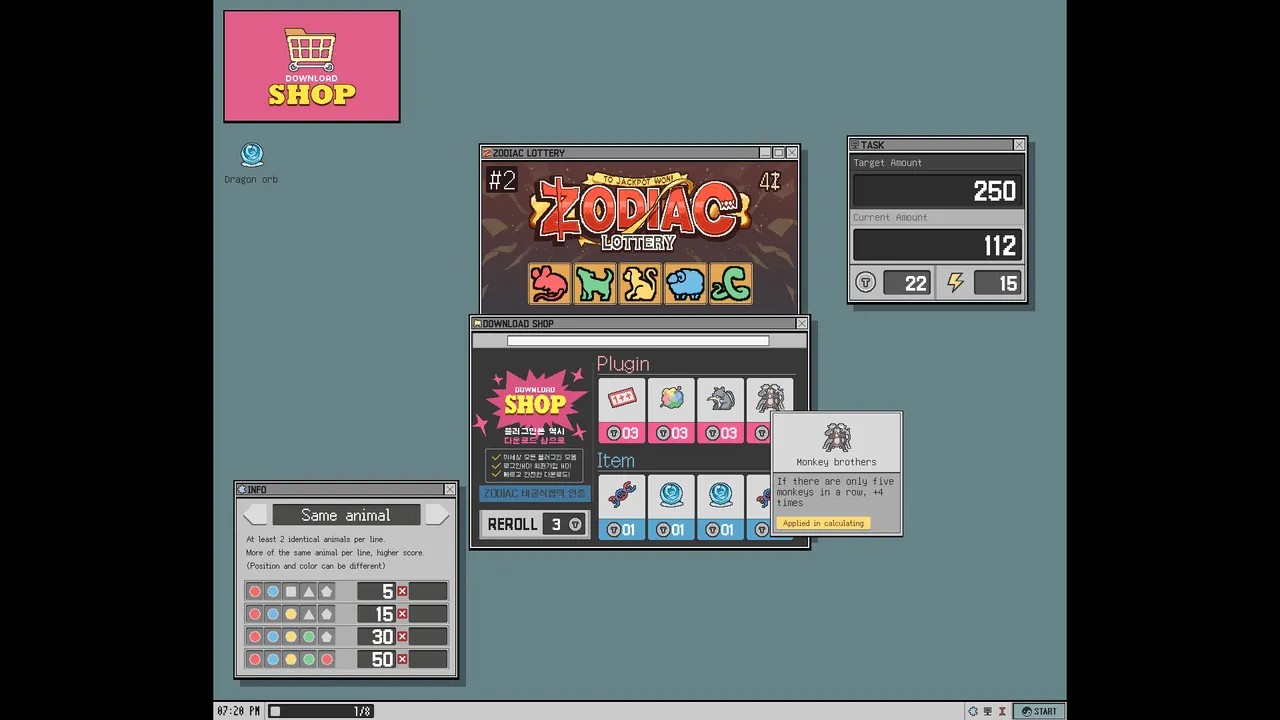Close the INFO window
1280x720 pixels.
[x=450, y=489]
